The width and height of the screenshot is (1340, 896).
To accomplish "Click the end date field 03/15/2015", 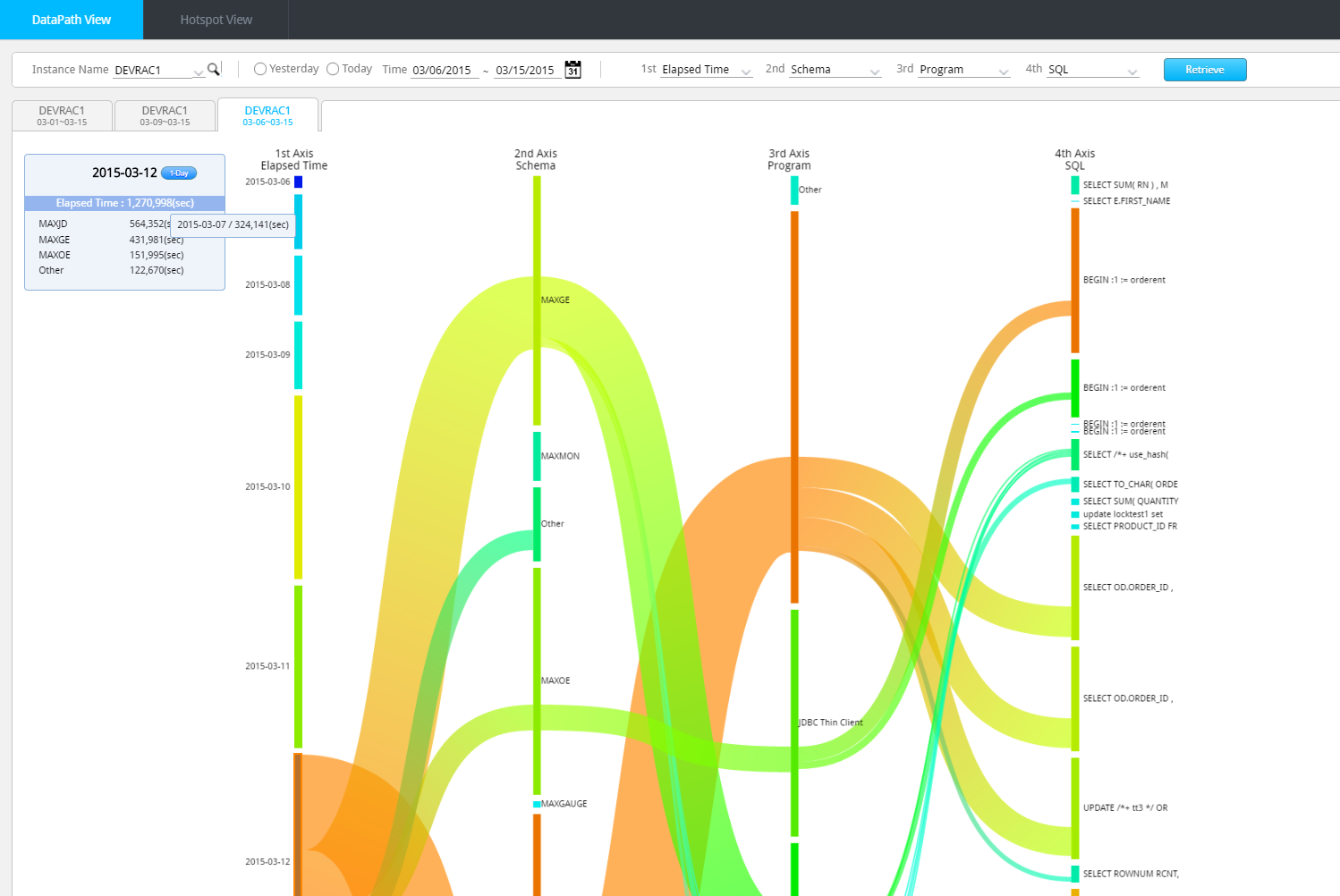I will [528, 70].
